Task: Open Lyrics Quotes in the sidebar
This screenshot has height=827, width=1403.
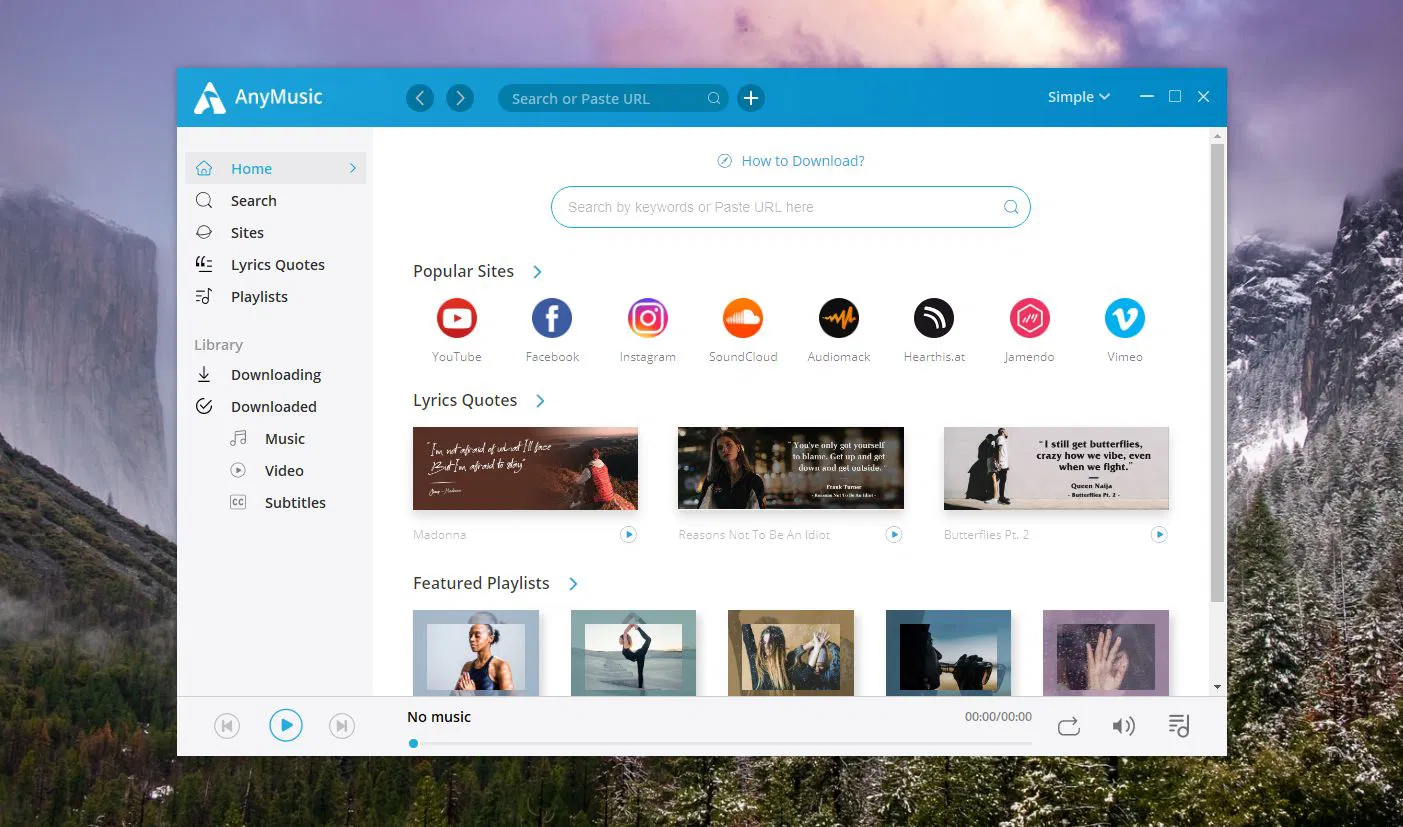Action: [x=276, y=265]
